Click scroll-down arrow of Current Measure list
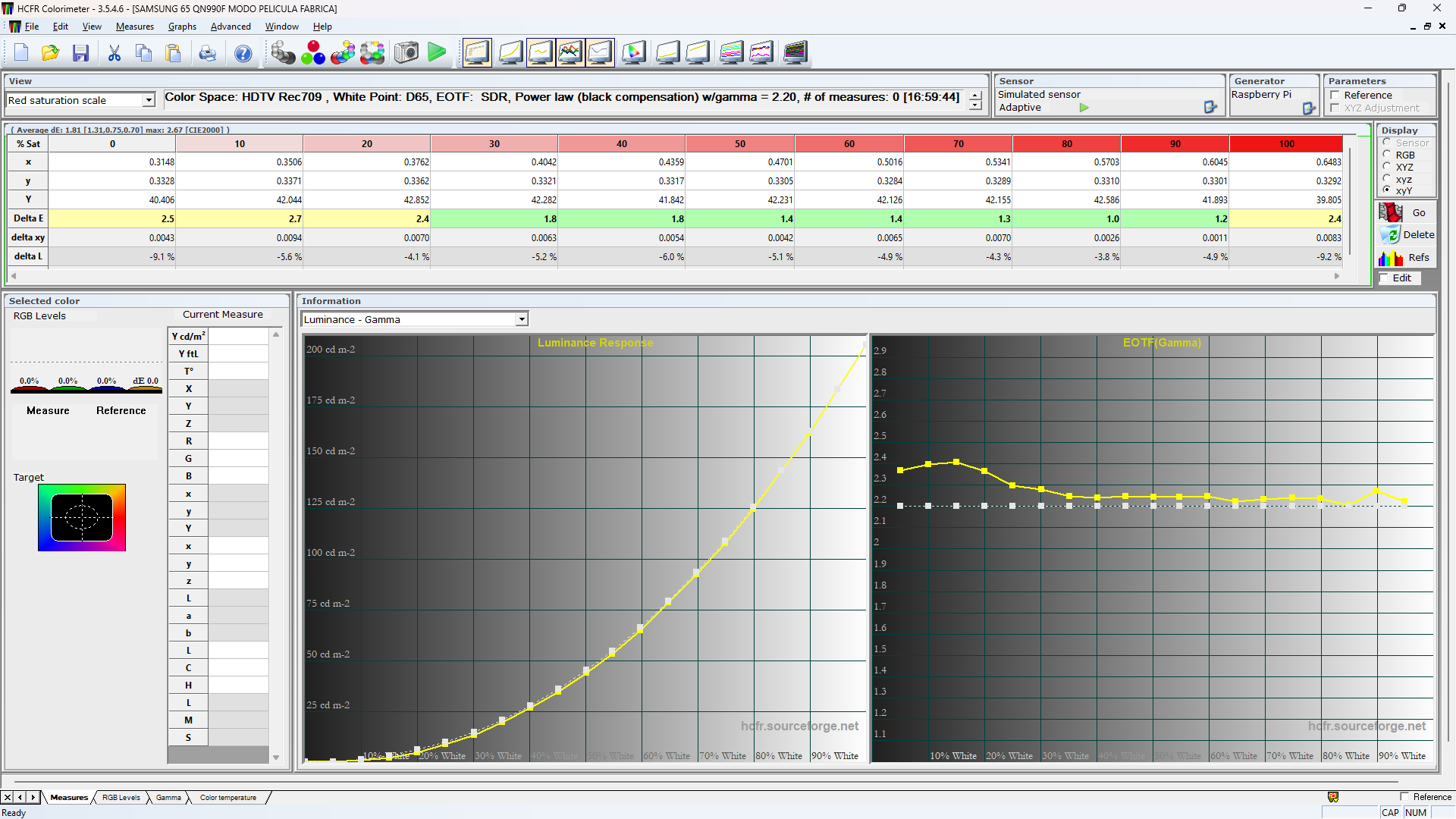 276,758
